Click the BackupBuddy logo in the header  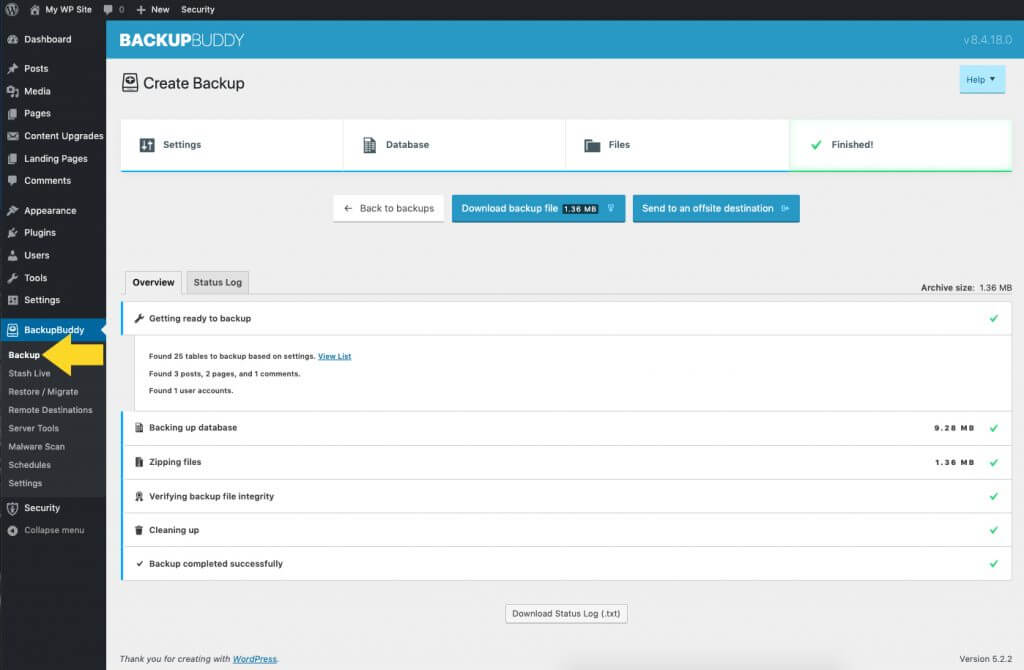182,40
